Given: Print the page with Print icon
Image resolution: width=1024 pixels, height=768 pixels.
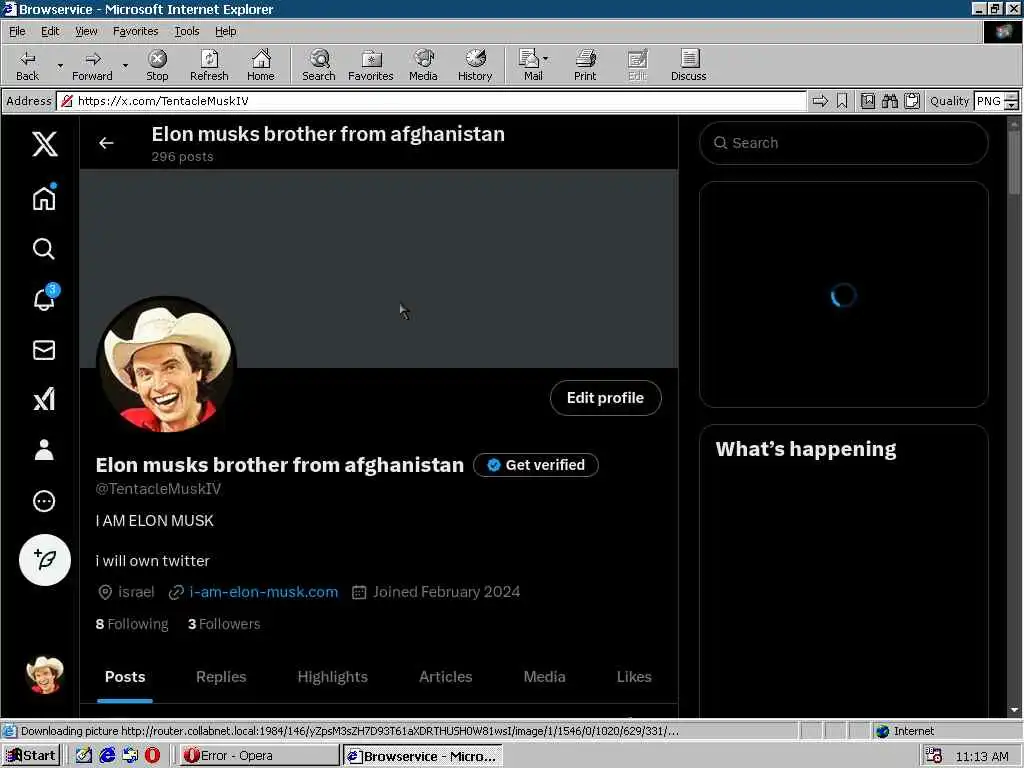Looking at the screenshot, I should click(x=585, y=65).
